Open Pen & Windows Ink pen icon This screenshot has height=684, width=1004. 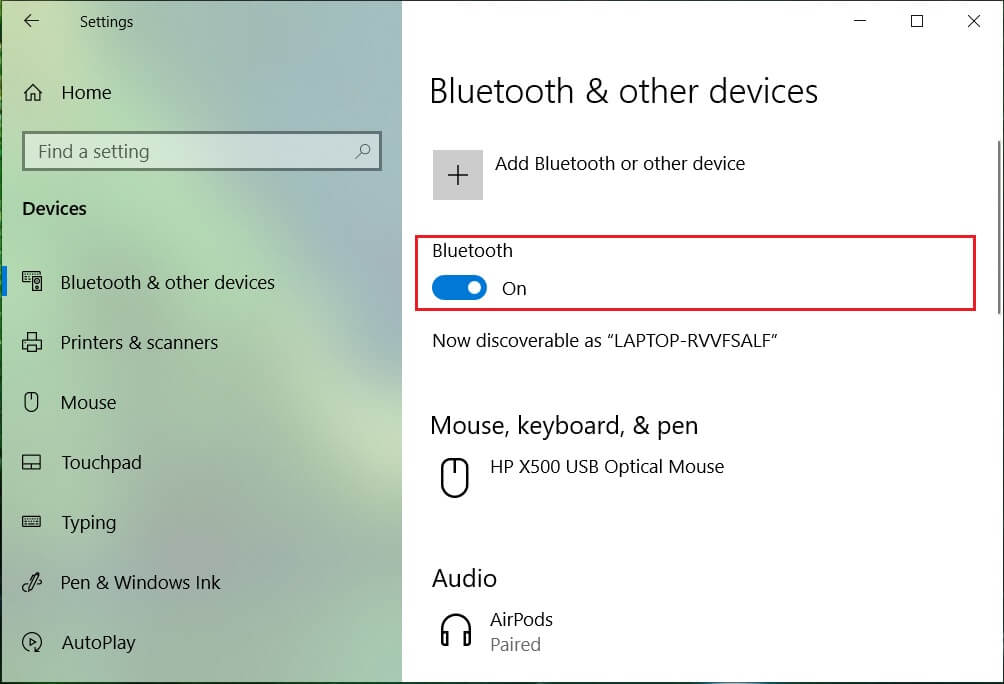click(32, 582)
